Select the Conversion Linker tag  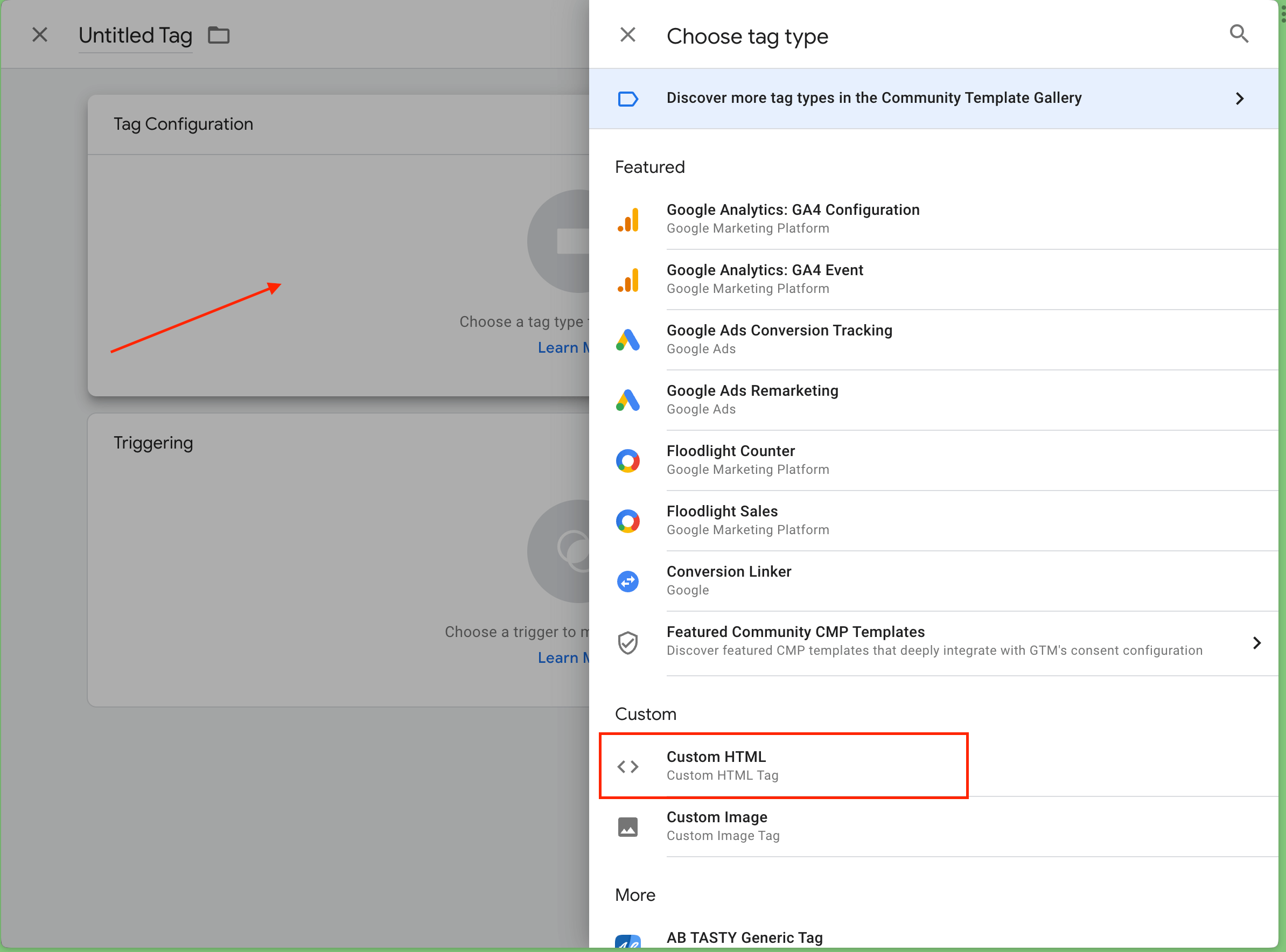[933, 581]
